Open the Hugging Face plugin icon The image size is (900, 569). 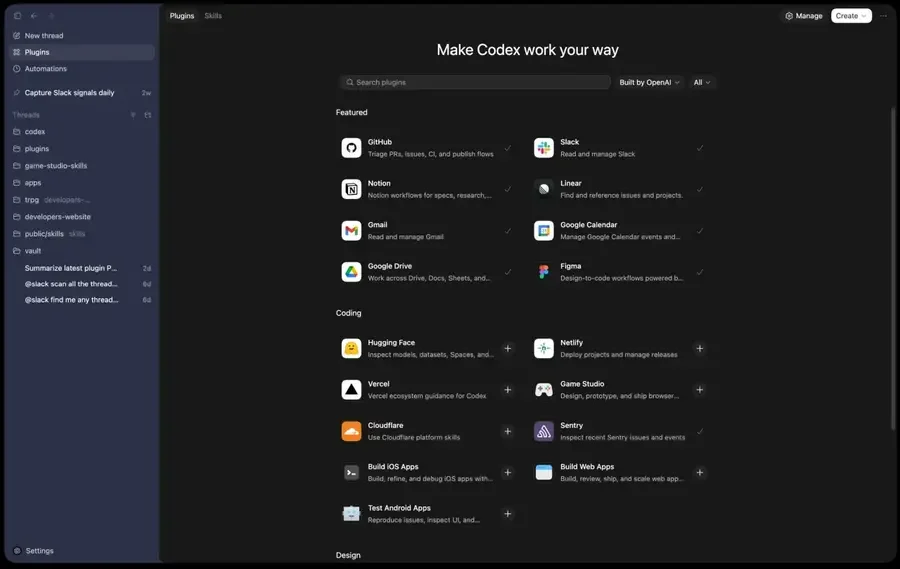[x=351, y=348]
